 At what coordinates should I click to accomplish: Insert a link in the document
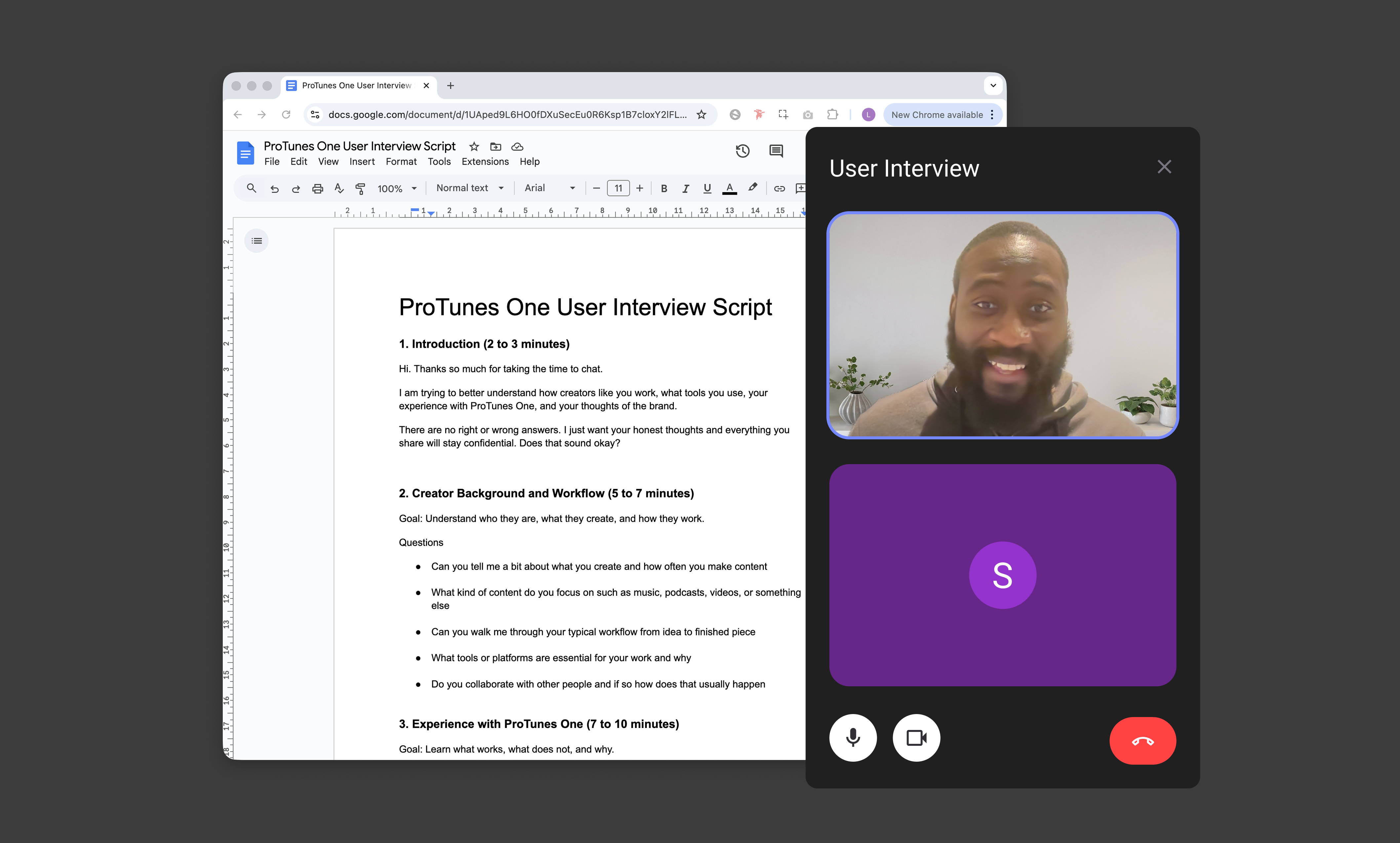[779, 188]
